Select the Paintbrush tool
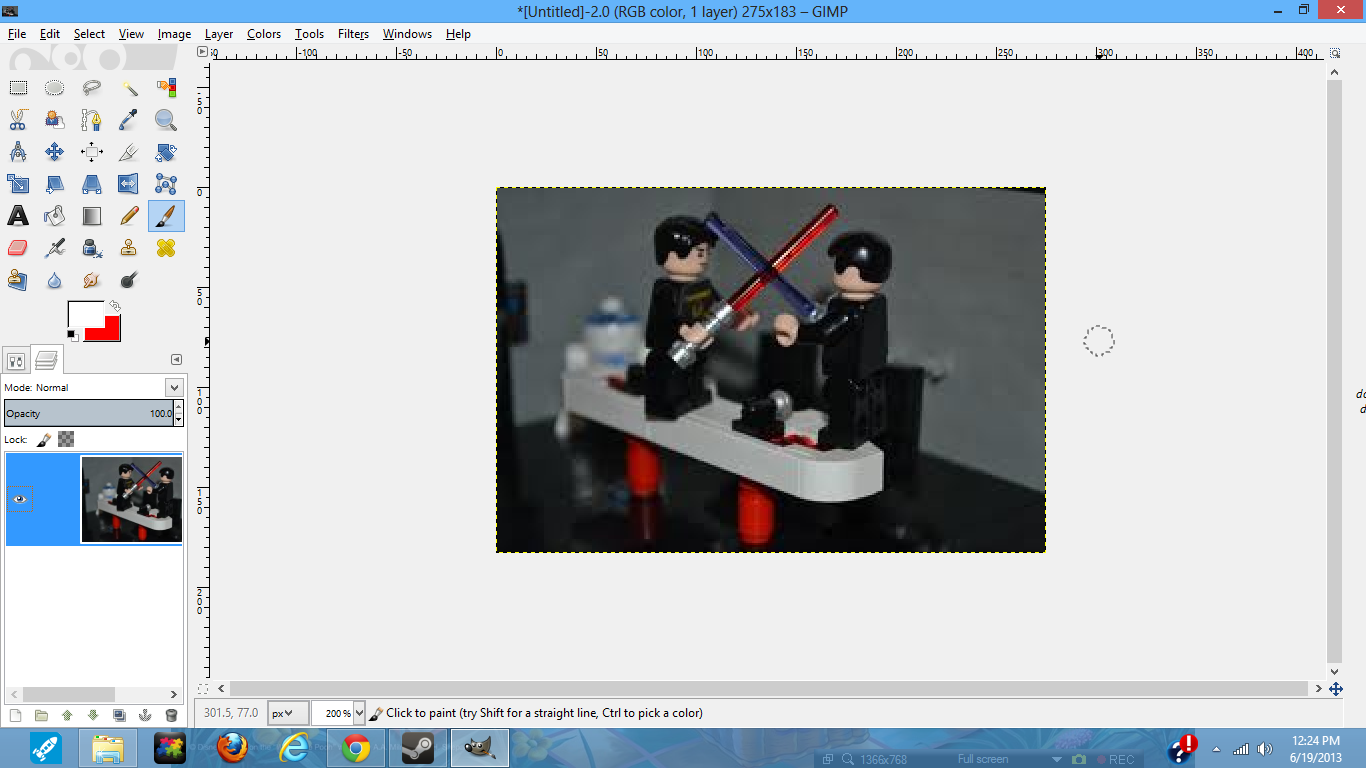This screenshot has width=1366, height=768. pos(166,216)
